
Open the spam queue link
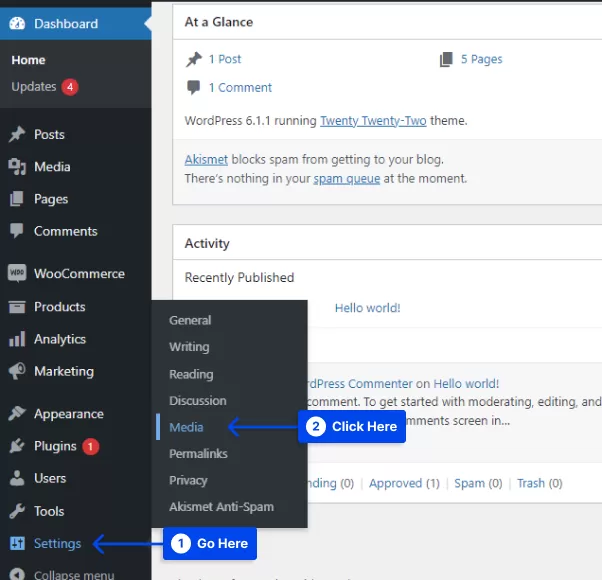[x=342, y=179]
